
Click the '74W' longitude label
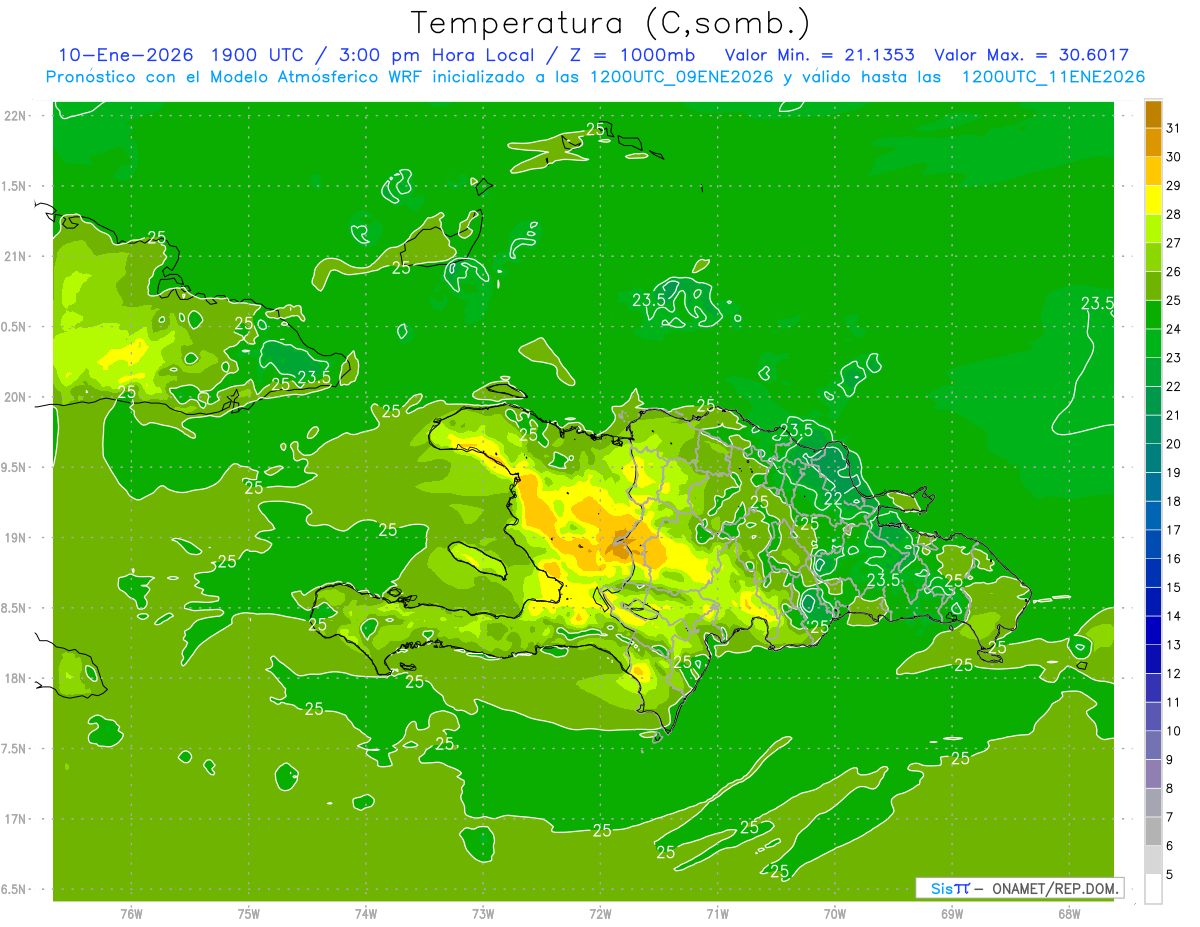(x=366, y=914)
